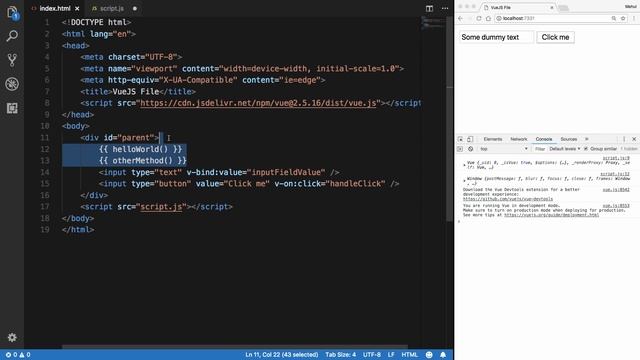Open the Default levels dropdown
This screenshot has width=640, height=360.
coord(564,149)
